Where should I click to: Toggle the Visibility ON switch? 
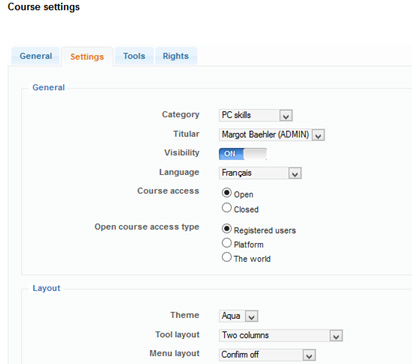[x=243, y=154]
